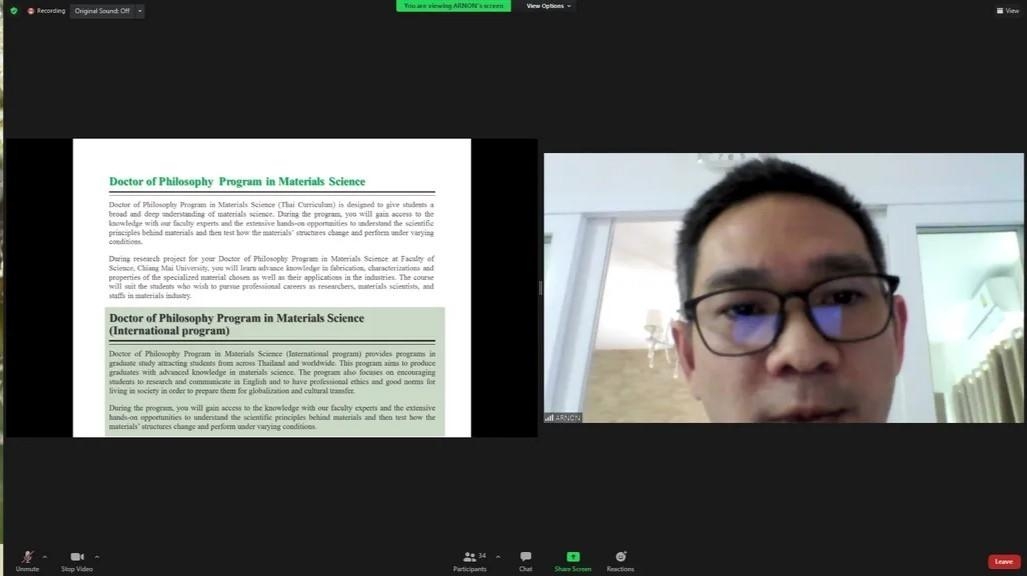Click the 'You are viewing ARNON's screen' banner
Screen dimensions: 1027x576
pyautogui.click(x=453, y=6)
